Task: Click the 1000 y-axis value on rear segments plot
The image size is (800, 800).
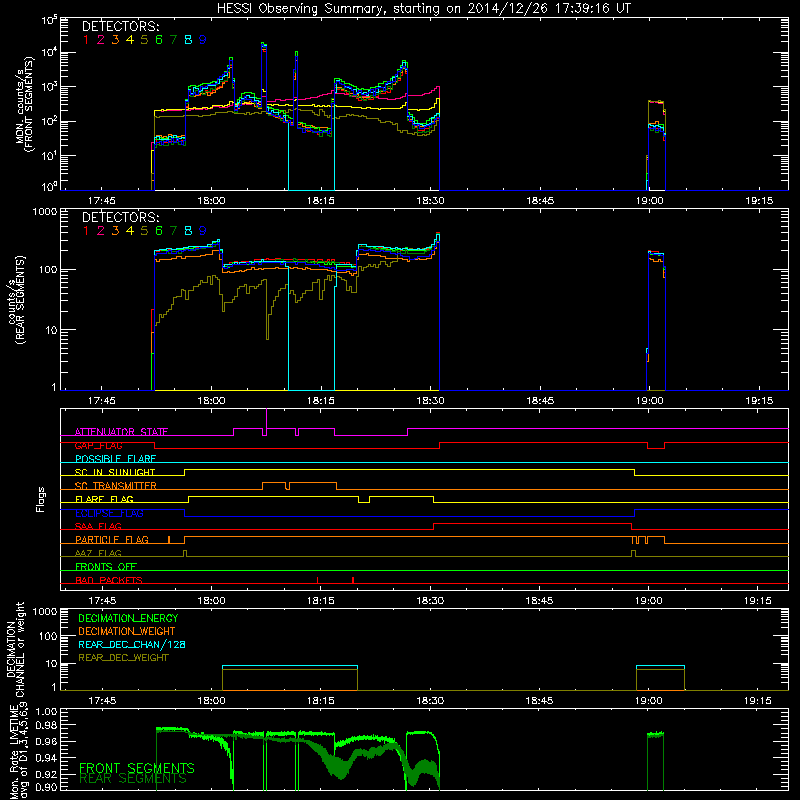Action: (44, 211)
